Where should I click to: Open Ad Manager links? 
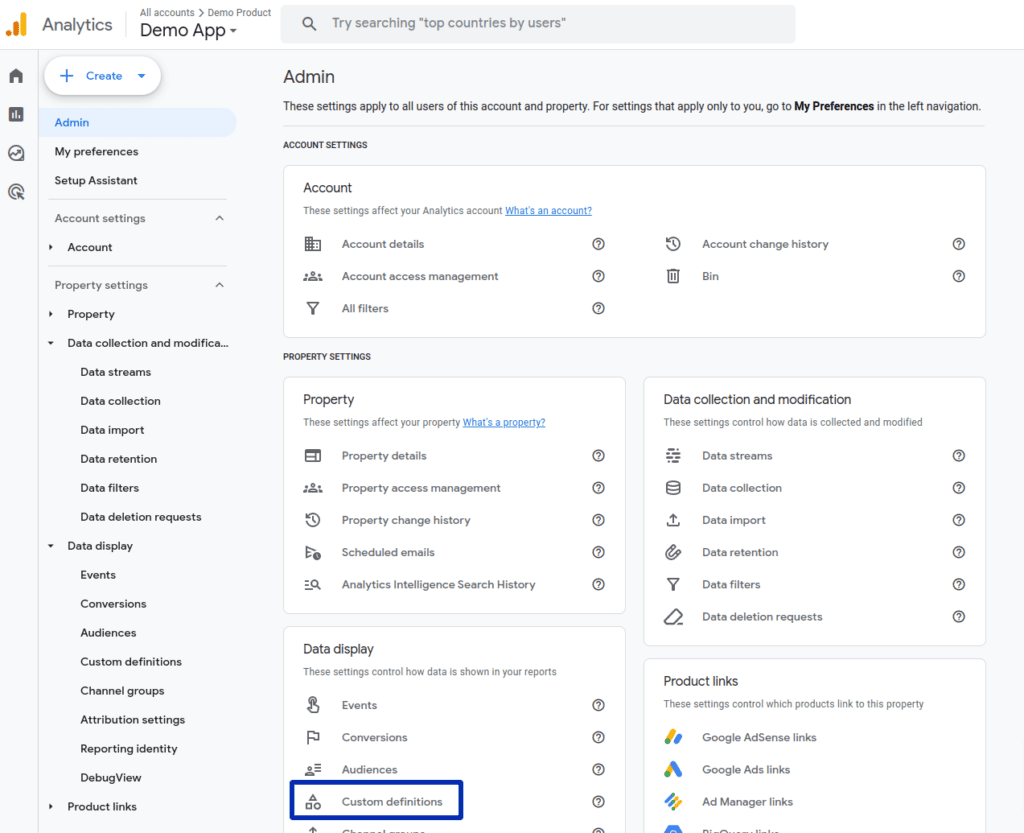747,802
